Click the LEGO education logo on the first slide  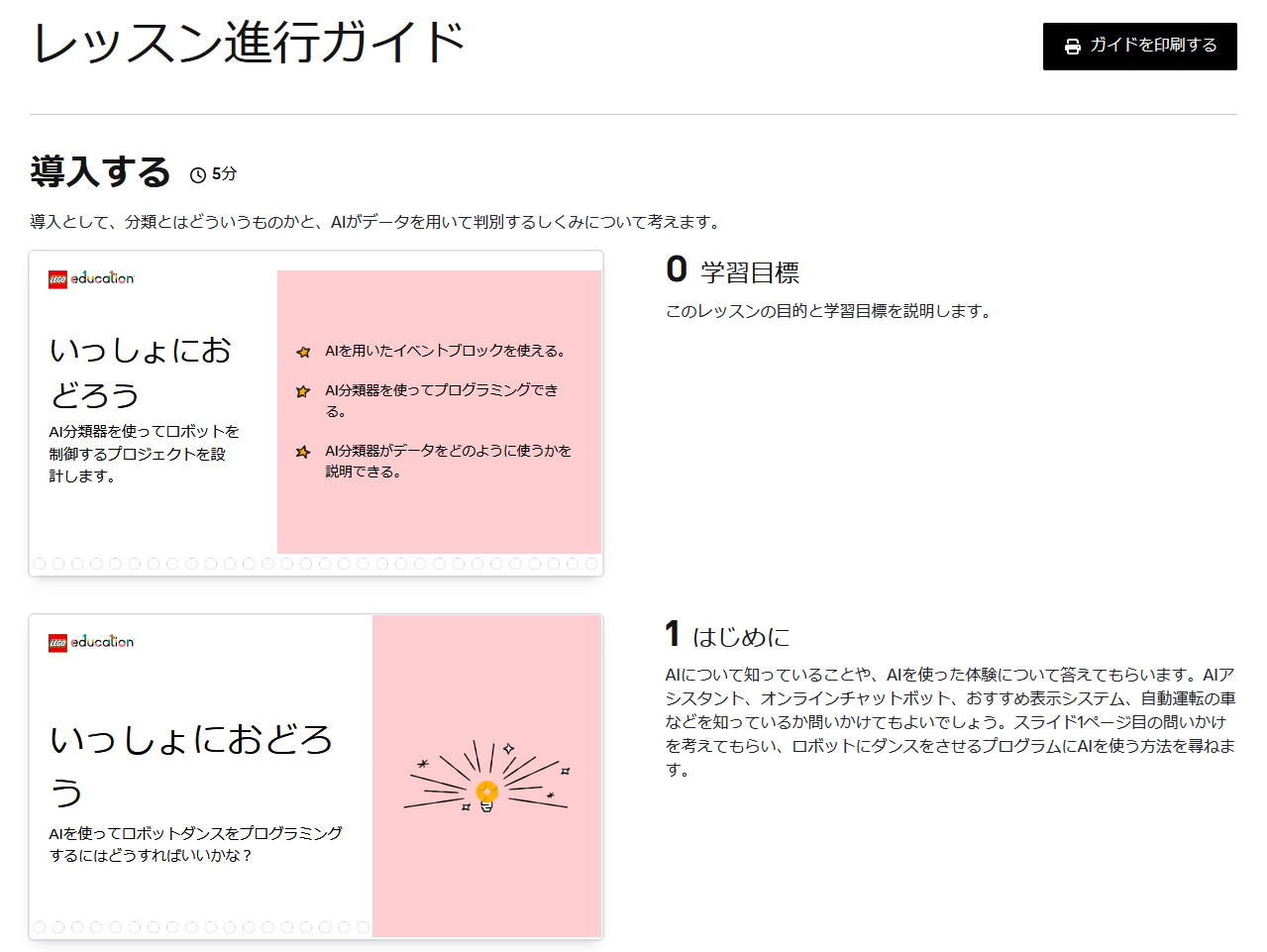[91, 278]
